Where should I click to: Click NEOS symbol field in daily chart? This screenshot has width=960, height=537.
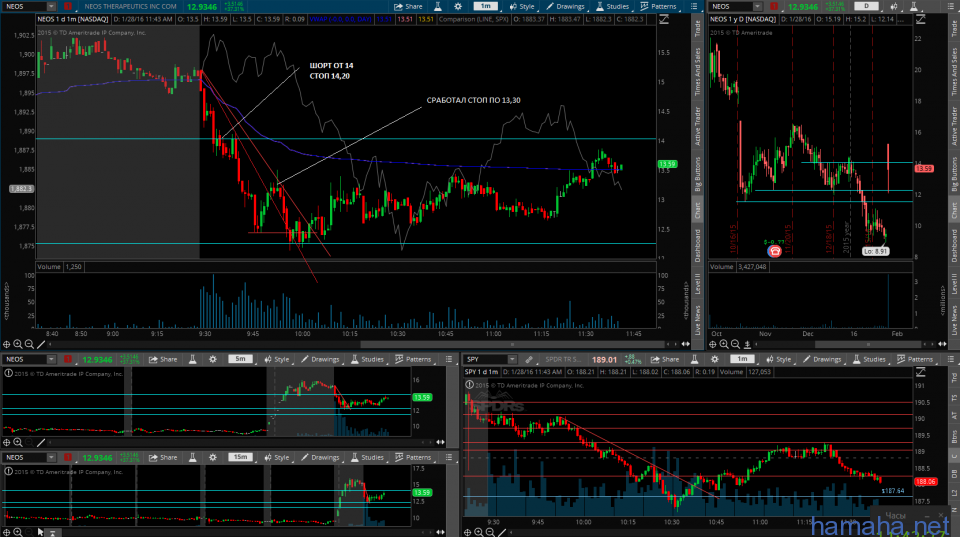(731, 6)
